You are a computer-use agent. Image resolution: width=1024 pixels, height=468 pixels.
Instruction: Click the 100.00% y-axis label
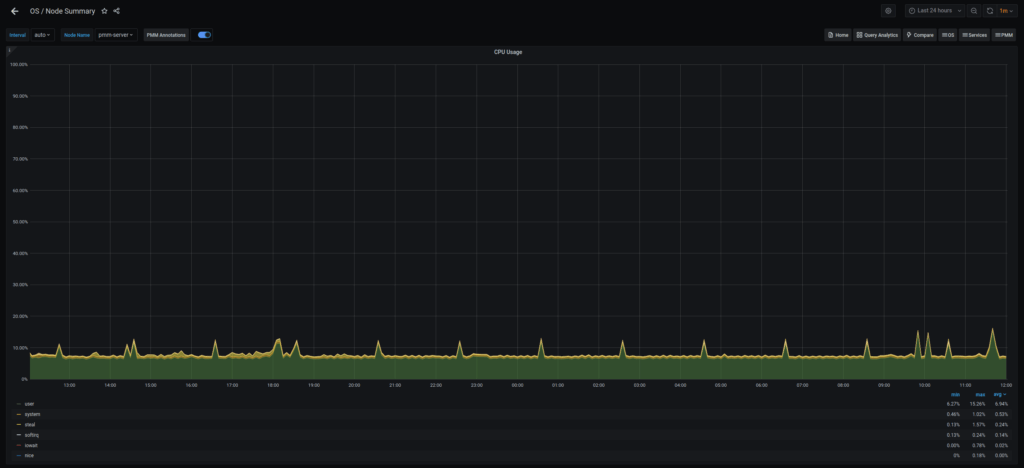tap(18, 65)
